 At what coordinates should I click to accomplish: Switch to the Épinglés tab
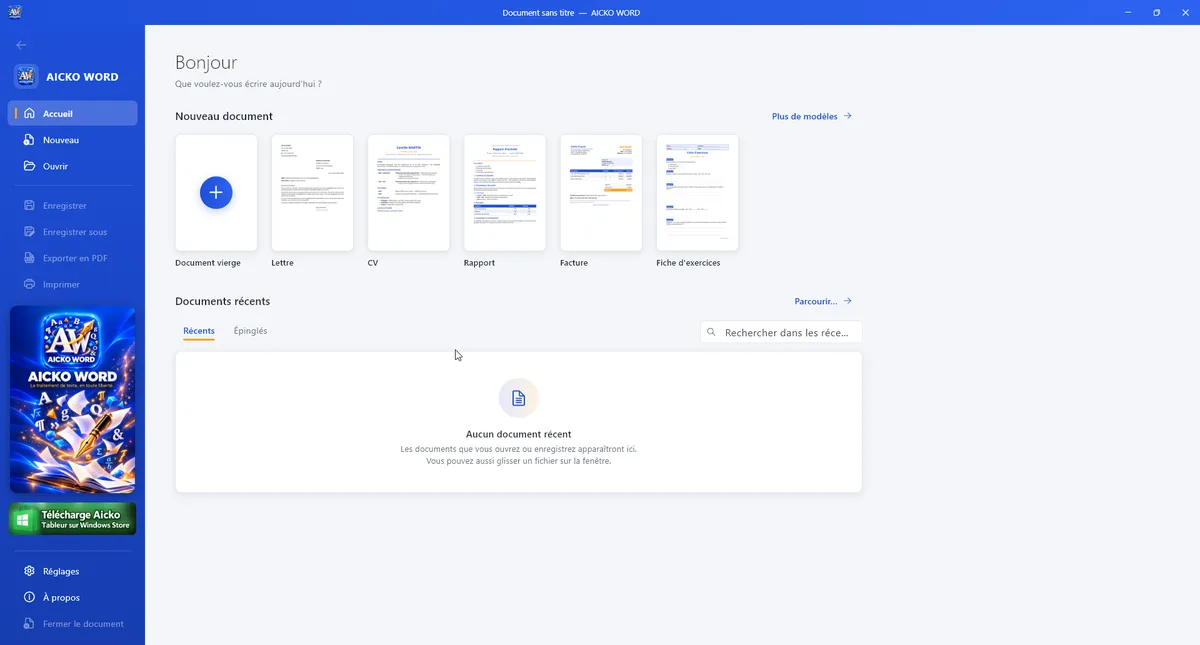[250, 331]
